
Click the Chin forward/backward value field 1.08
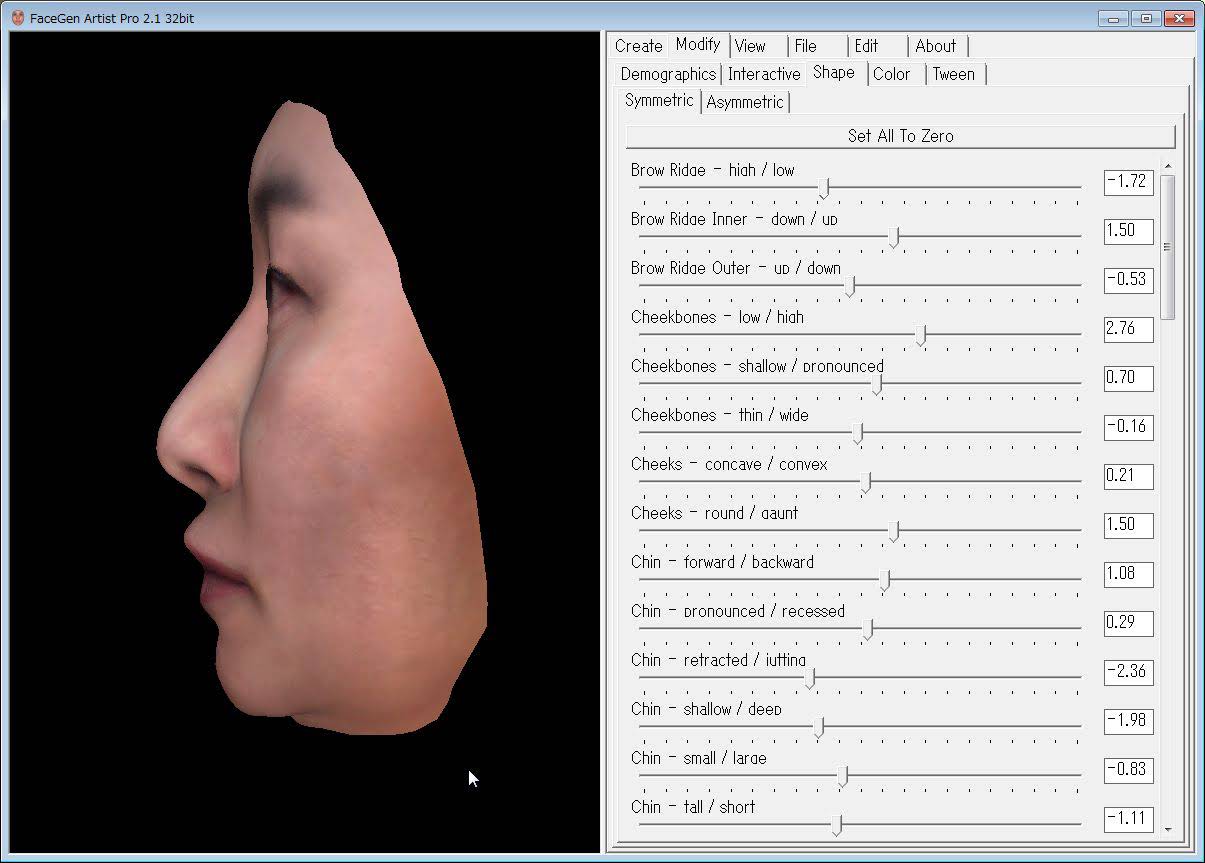click(1128, 574)
